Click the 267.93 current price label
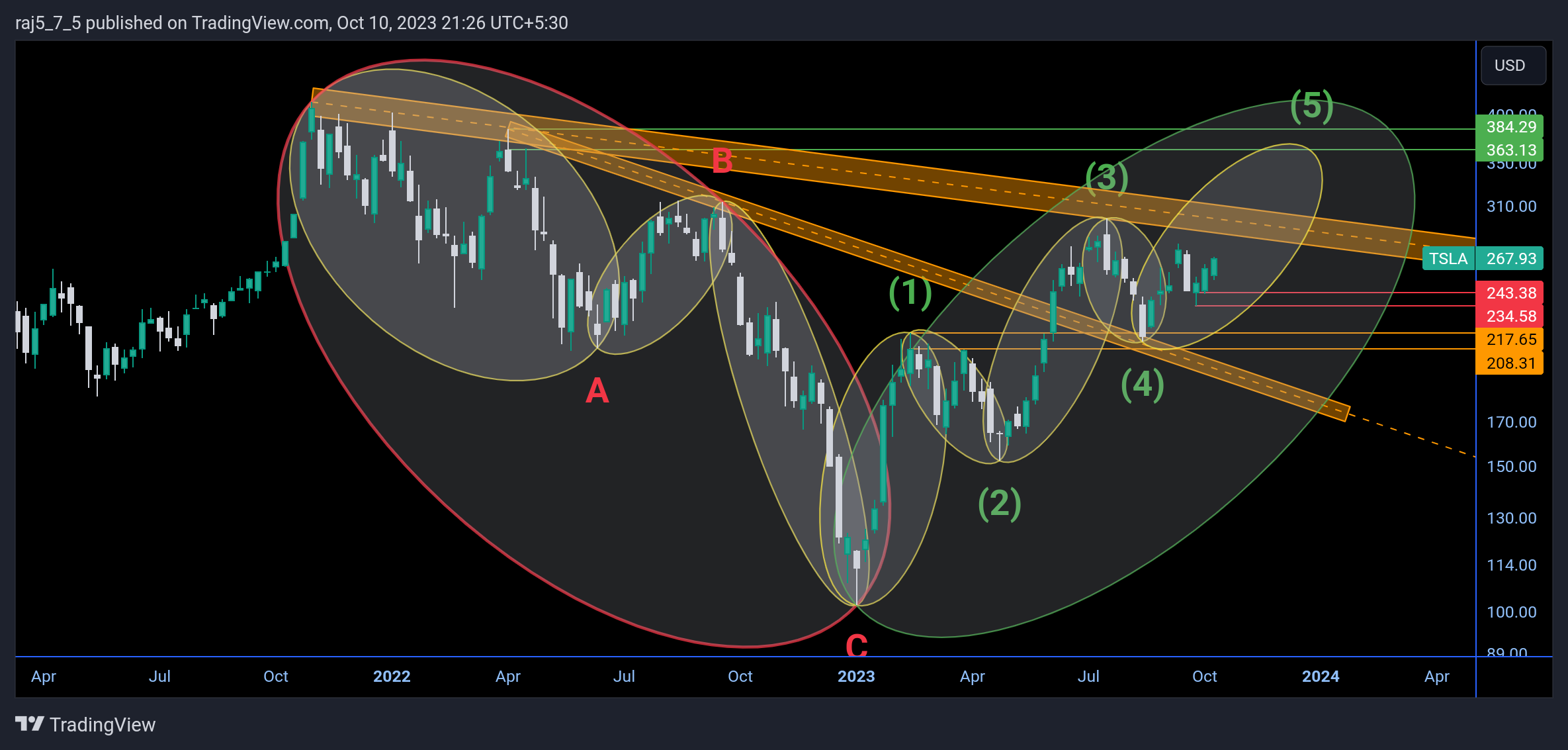The width and height of the screenshot is (1568, 750). pyautogui.click(x=1510, y=259)
